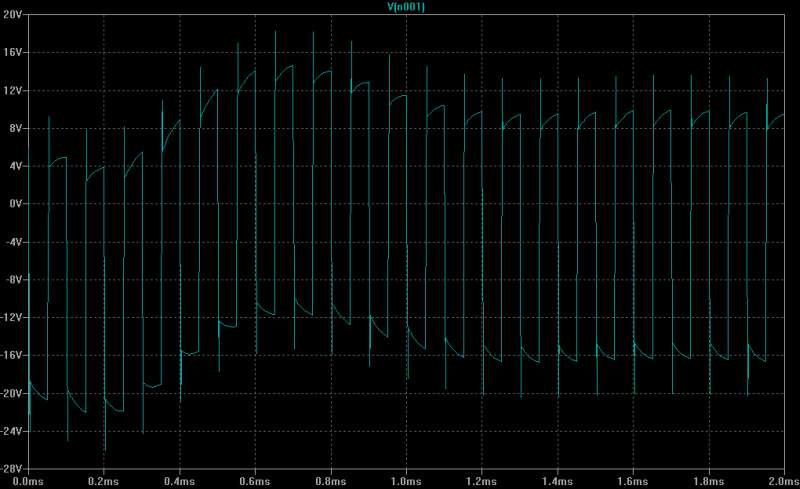Viewport: 800px width, 489px height.
Task: Click the 20V vertical axis label
Action: pyautogui.click(x=13, y=15)
